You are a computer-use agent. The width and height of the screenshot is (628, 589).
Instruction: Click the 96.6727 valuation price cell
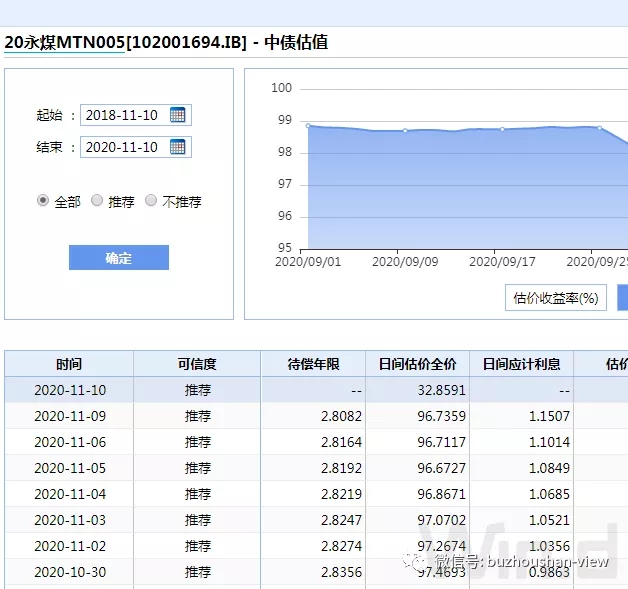[417, 468]
